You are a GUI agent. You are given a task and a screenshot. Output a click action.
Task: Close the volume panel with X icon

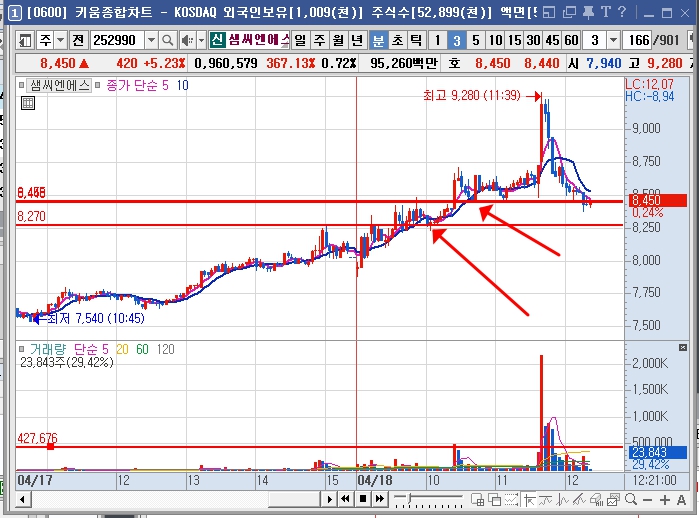pyautogui.click(x=683, y=348)
